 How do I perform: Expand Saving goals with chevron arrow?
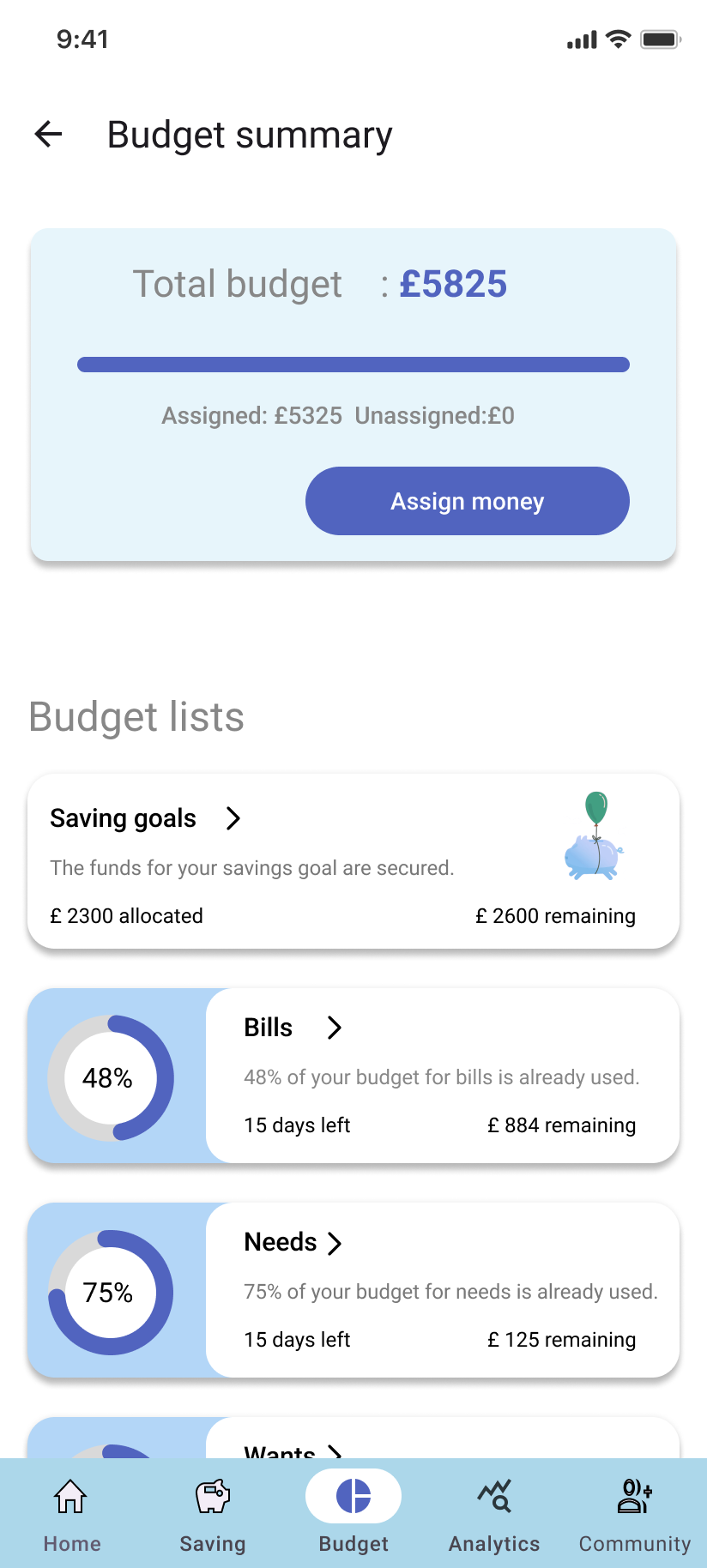point(233,818)
